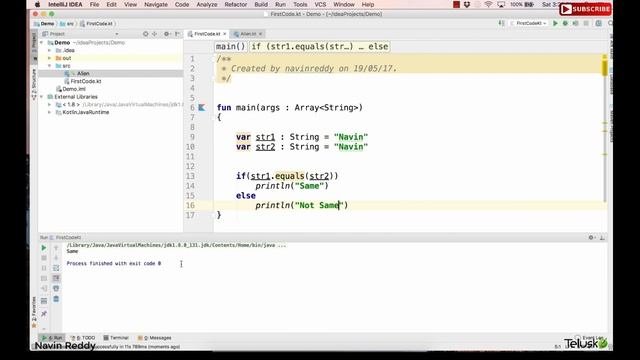Open the VCS menu

pyautogui.click(x=320, y=4)
